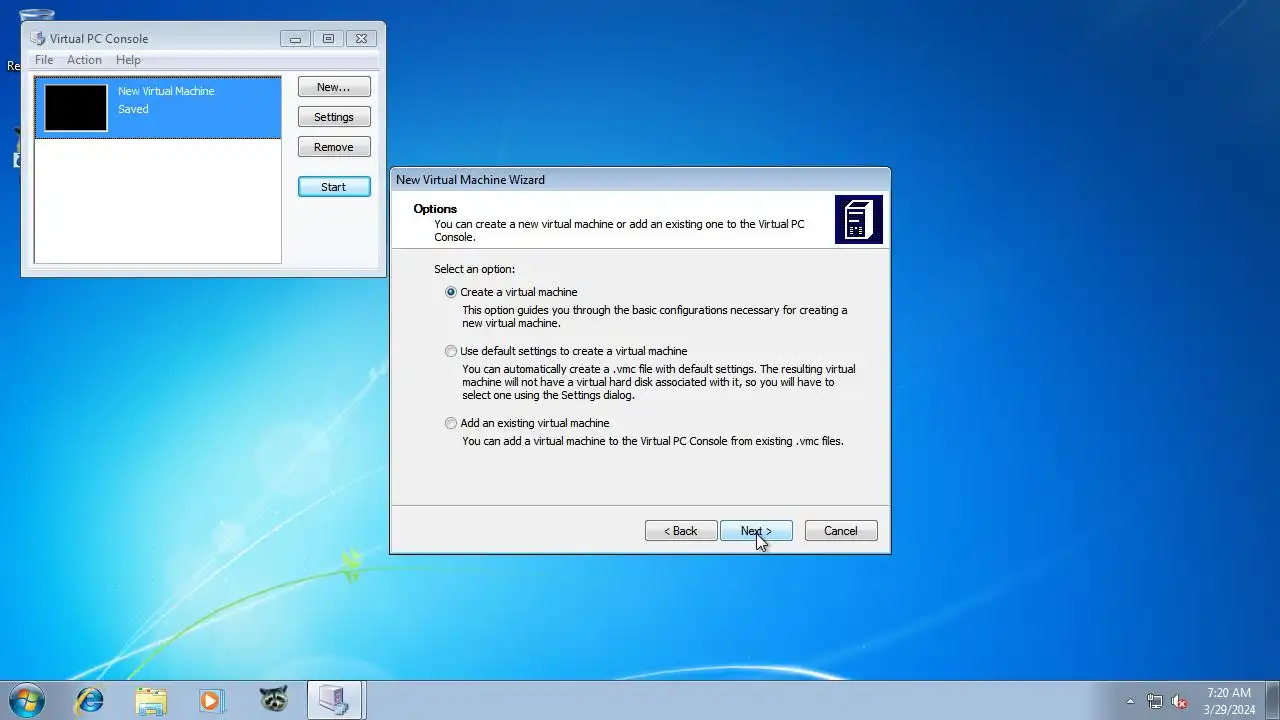The height and width of the screenshot is (720, 1280).
Task: Click the New Virtual Machine name text
Action: click(x=166, y=91)
